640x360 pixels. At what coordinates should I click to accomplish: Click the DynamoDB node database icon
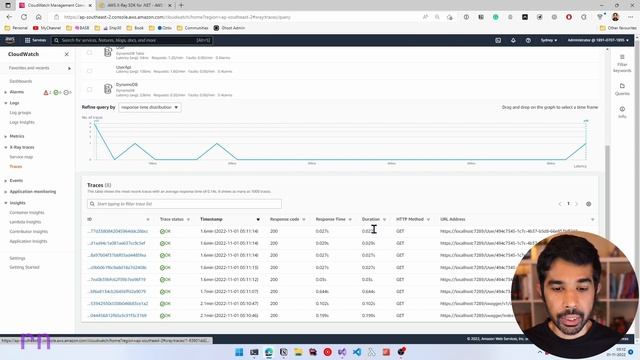108,89
